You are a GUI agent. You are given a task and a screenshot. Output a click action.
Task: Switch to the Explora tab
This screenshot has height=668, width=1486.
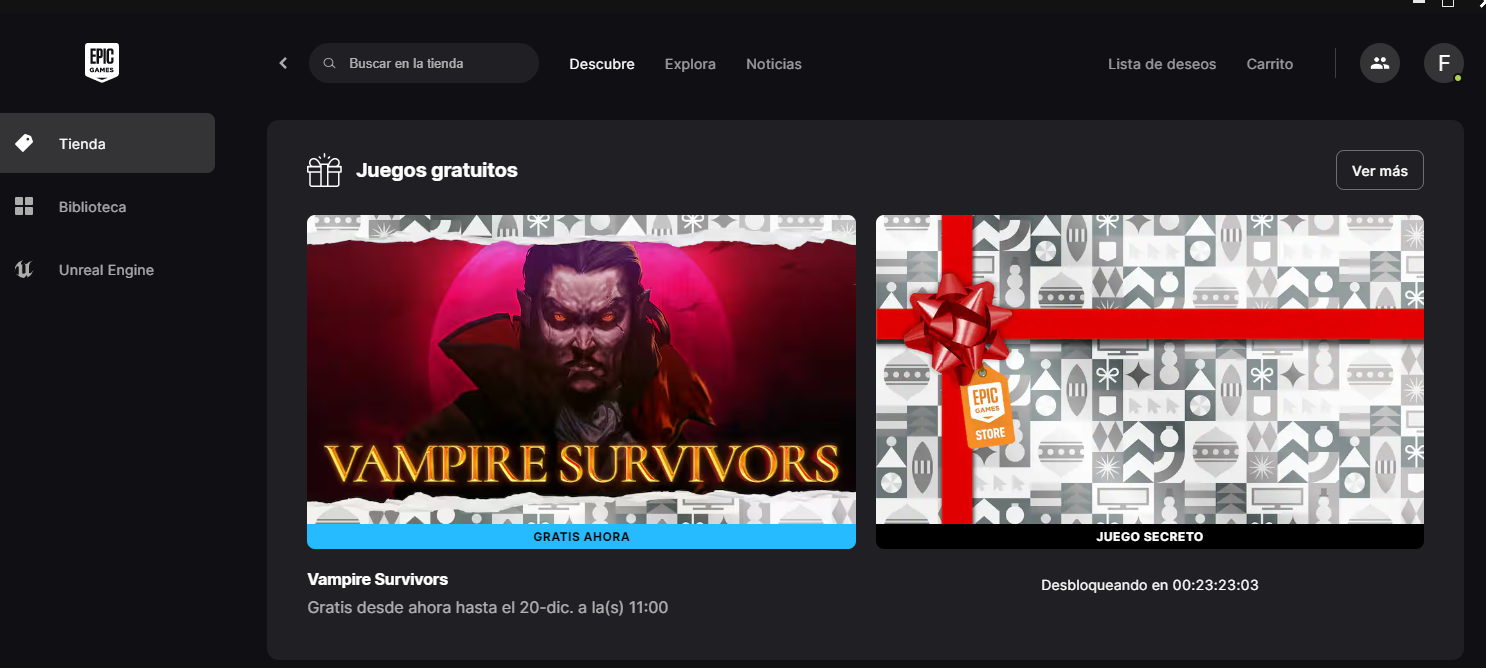point(690,64)
